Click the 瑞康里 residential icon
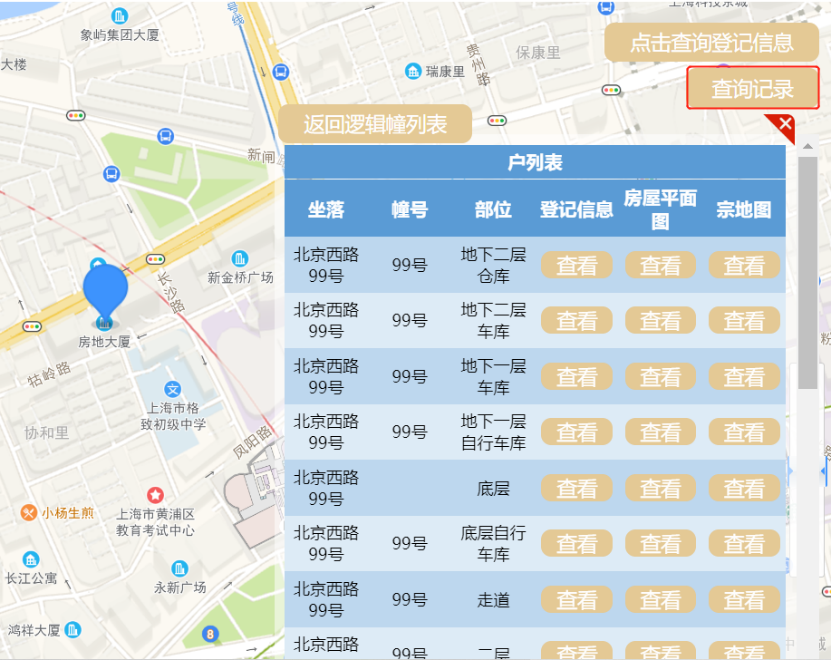The height and width of the screenshot is (660, 831). coord(413,71)
